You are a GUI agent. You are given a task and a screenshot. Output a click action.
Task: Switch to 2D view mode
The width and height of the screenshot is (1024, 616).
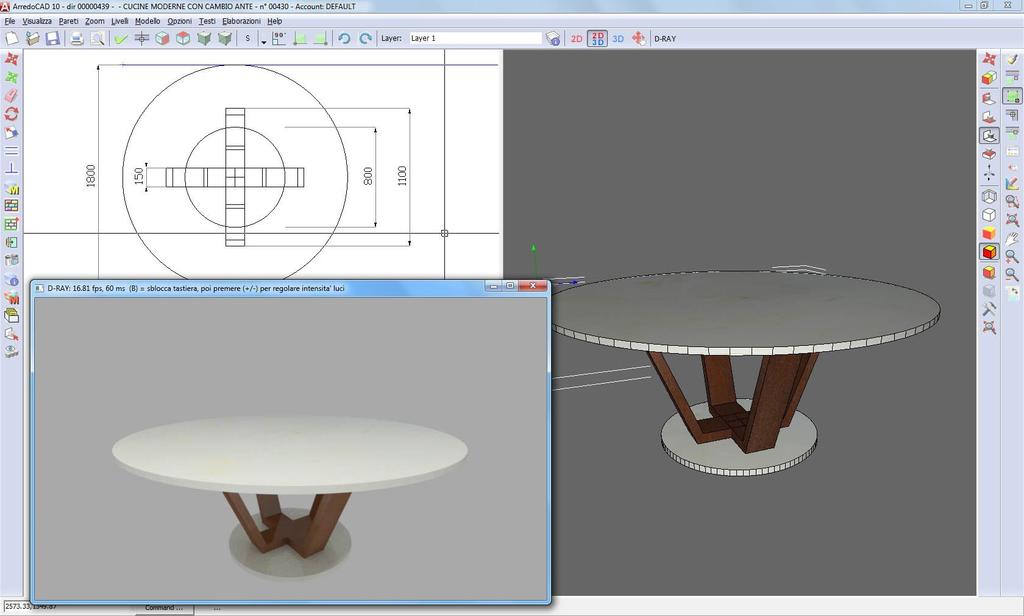coord(576,39)
